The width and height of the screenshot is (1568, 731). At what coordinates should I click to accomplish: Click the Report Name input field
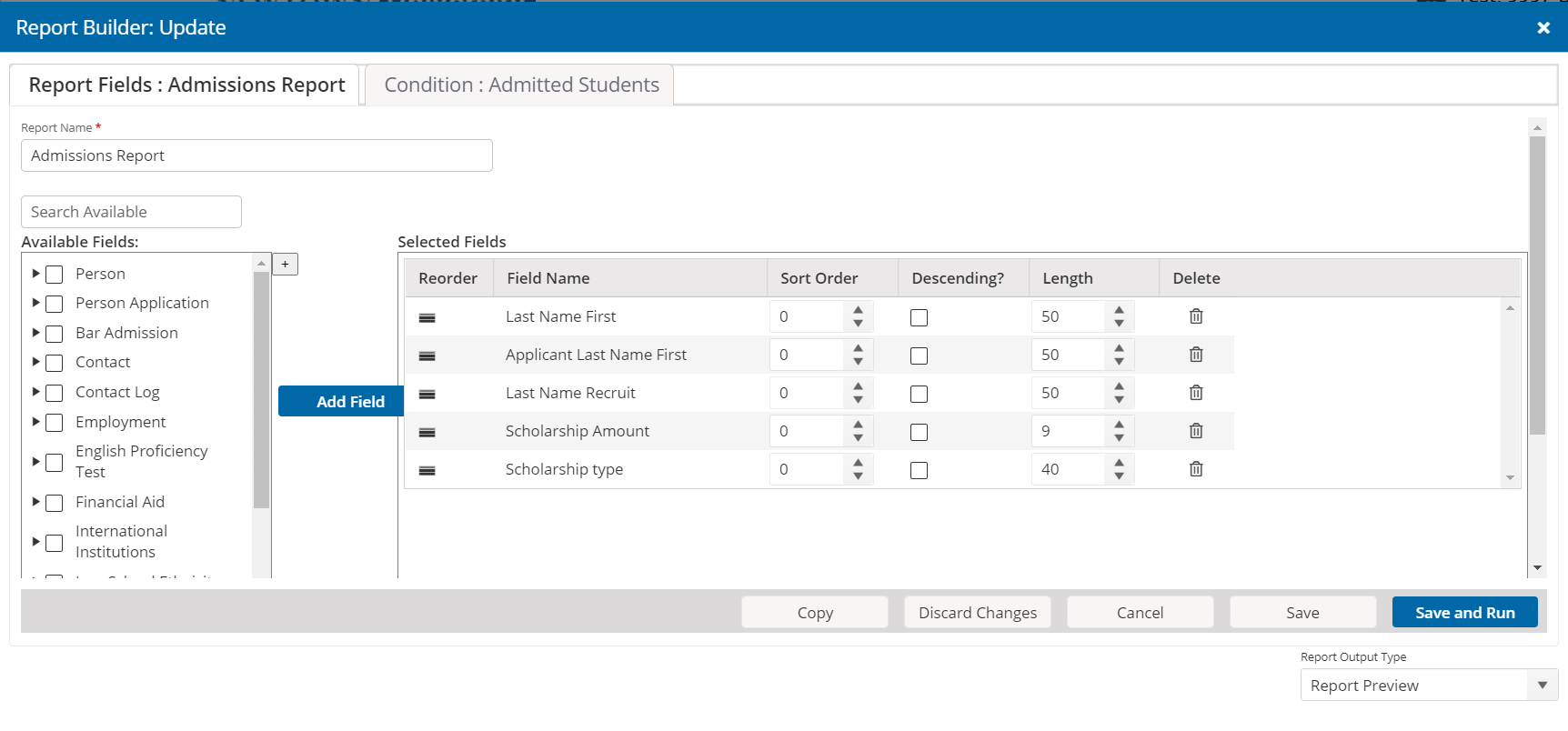[256, 155]
